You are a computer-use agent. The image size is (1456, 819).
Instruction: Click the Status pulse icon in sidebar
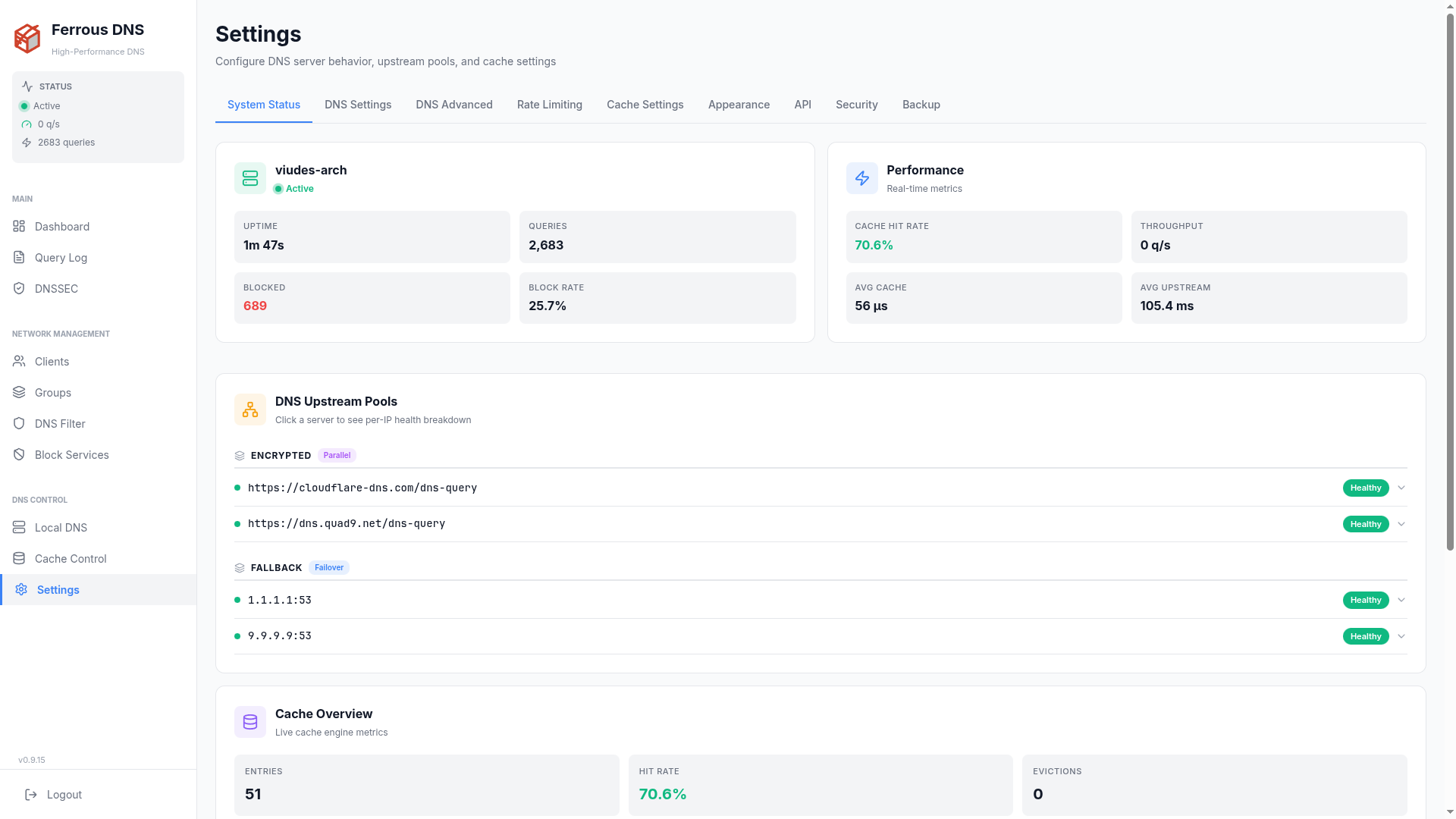tap(27, 86)
